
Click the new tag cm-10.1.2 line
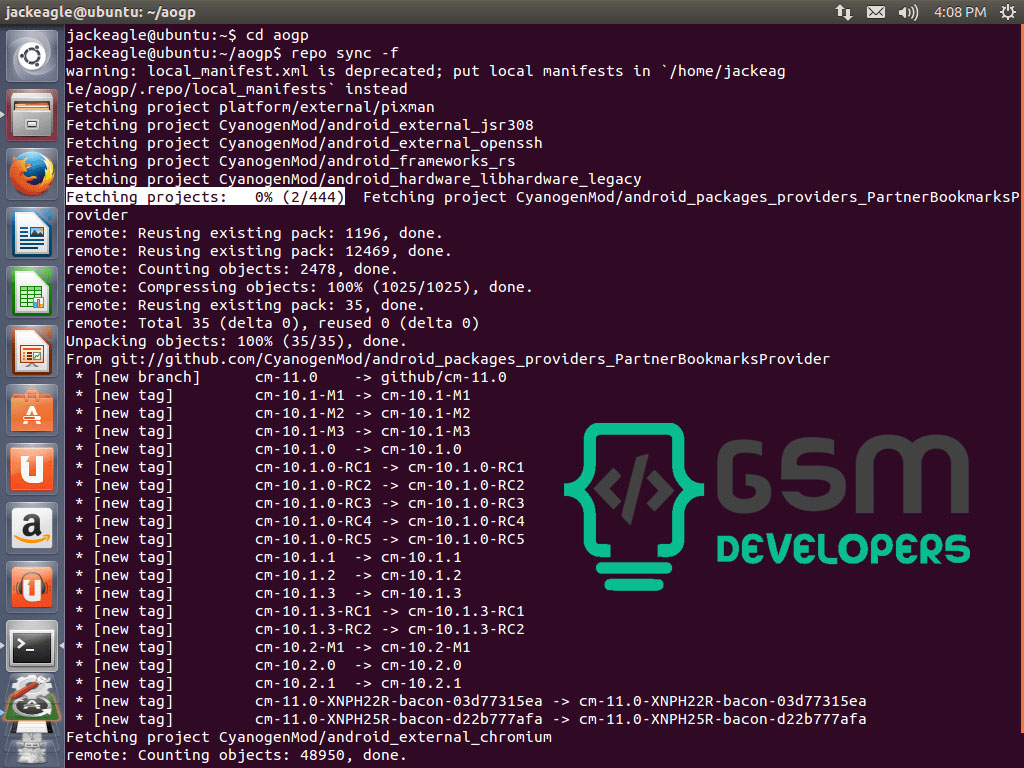click(x=268, y=575)
